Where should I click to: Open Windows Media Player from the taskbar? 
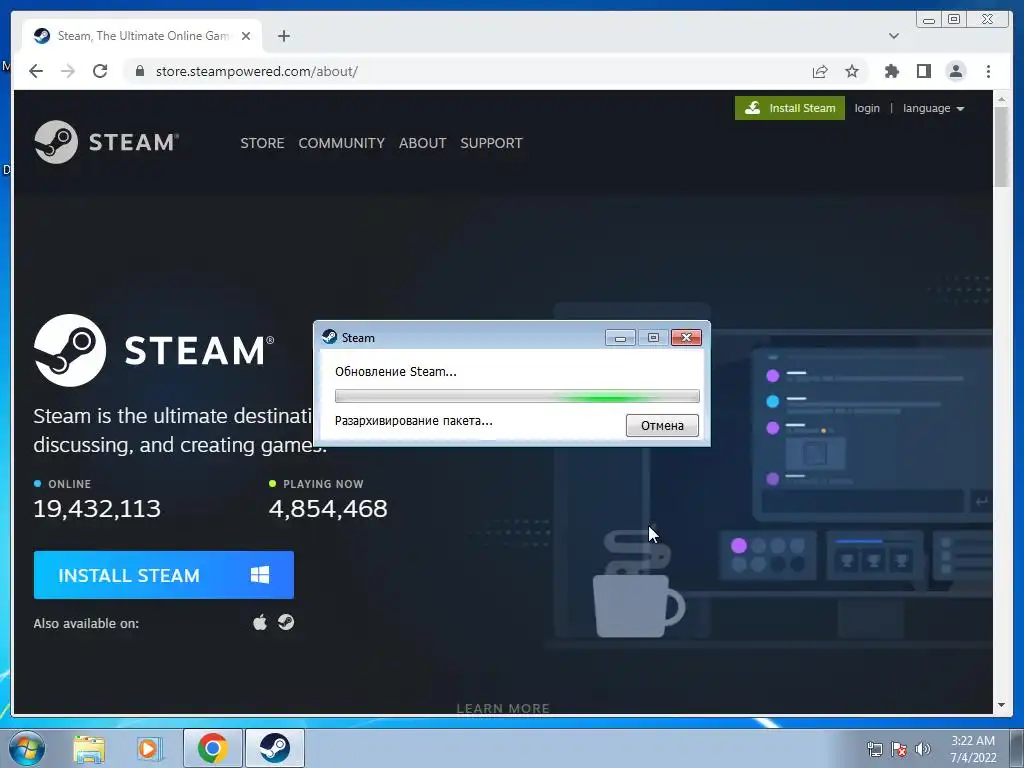coord(150,748)
